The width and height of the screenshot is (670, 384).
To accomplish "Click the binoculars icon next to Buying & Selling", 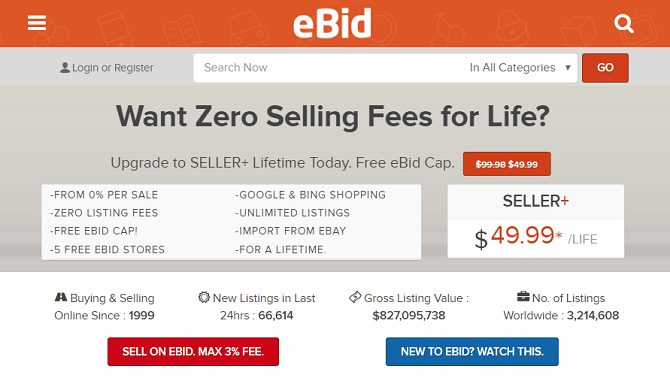I will coord(61,297).
